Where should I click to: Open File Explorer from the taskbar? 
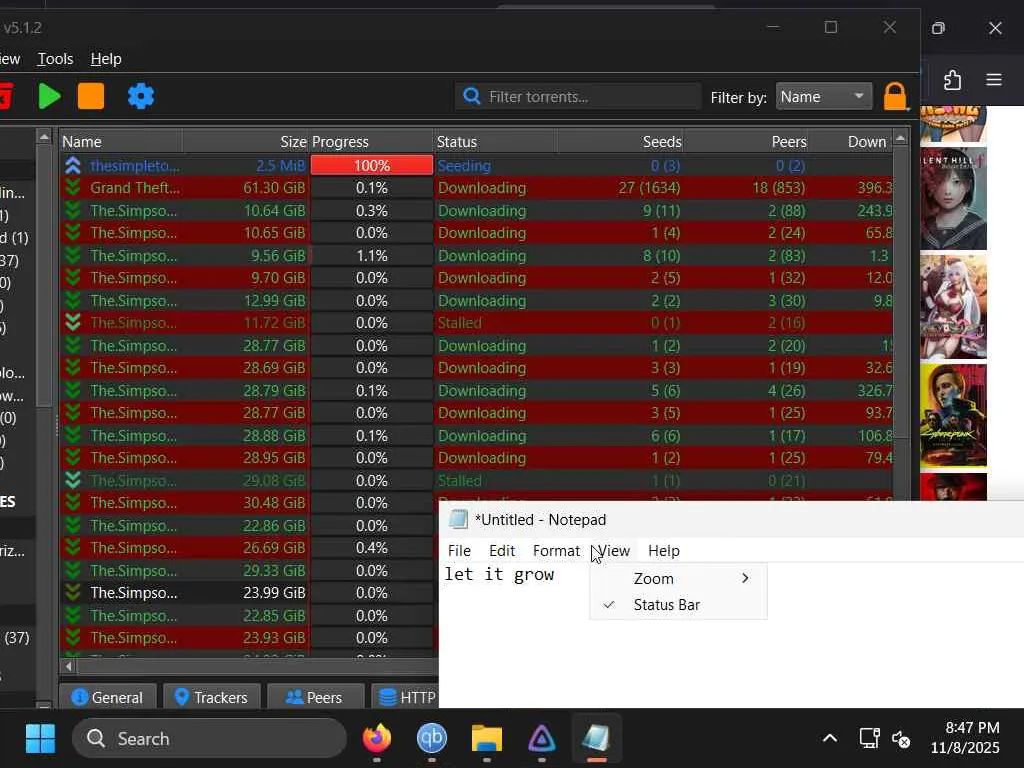pyautogui.click(x=487, y=739)
